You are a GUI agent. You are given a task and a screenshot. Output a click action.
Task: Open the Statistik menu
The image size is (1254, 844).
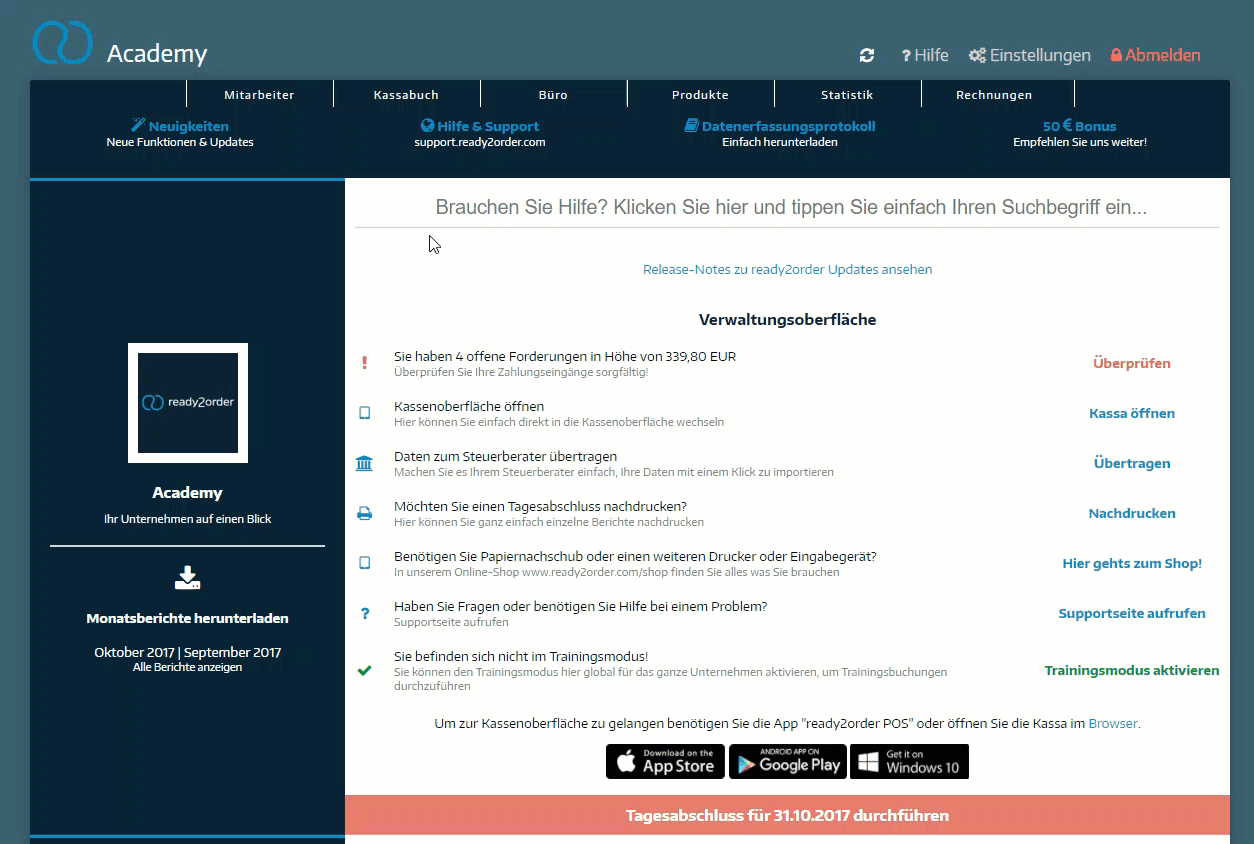pos(847,95)
